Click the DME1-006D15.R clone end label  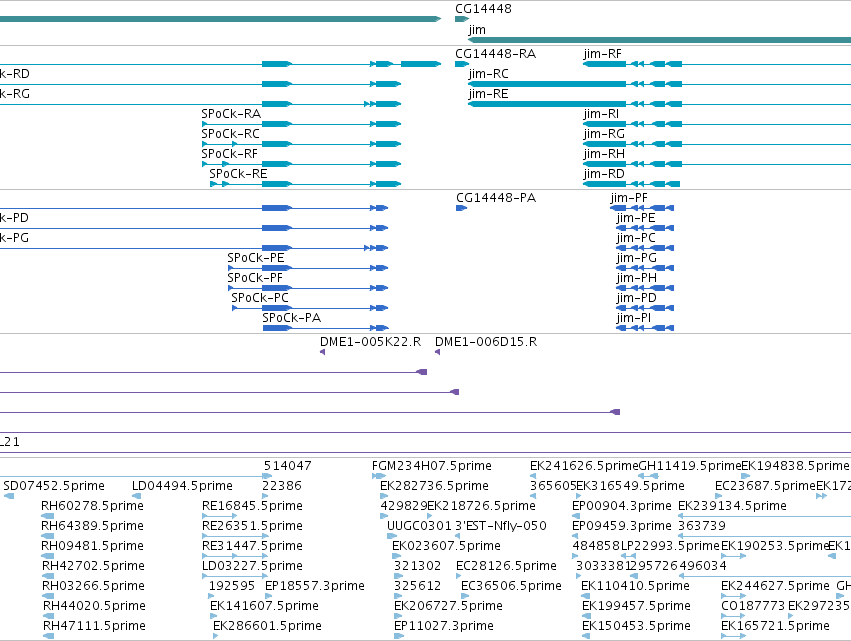486,342
